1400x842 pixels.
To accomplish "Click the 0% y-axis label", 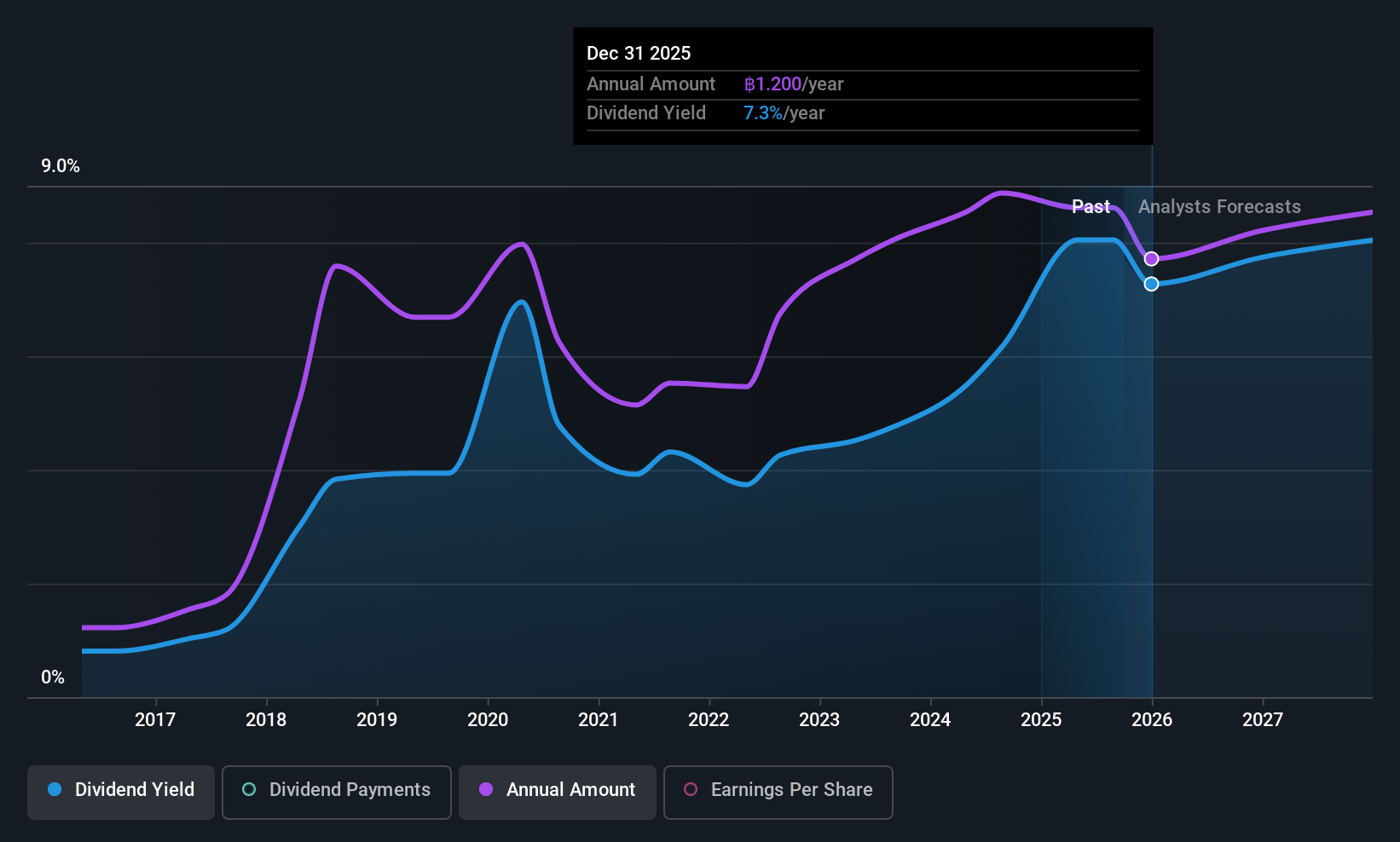I will tap(53, 678).
